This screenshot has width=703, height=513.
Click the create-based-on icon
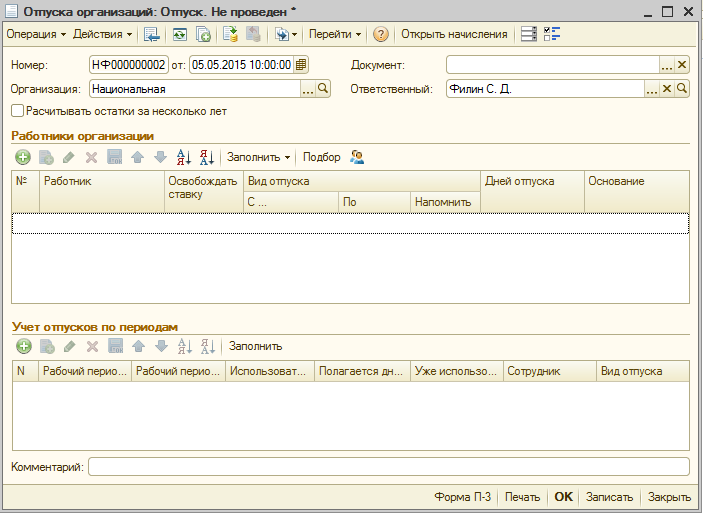282,34
